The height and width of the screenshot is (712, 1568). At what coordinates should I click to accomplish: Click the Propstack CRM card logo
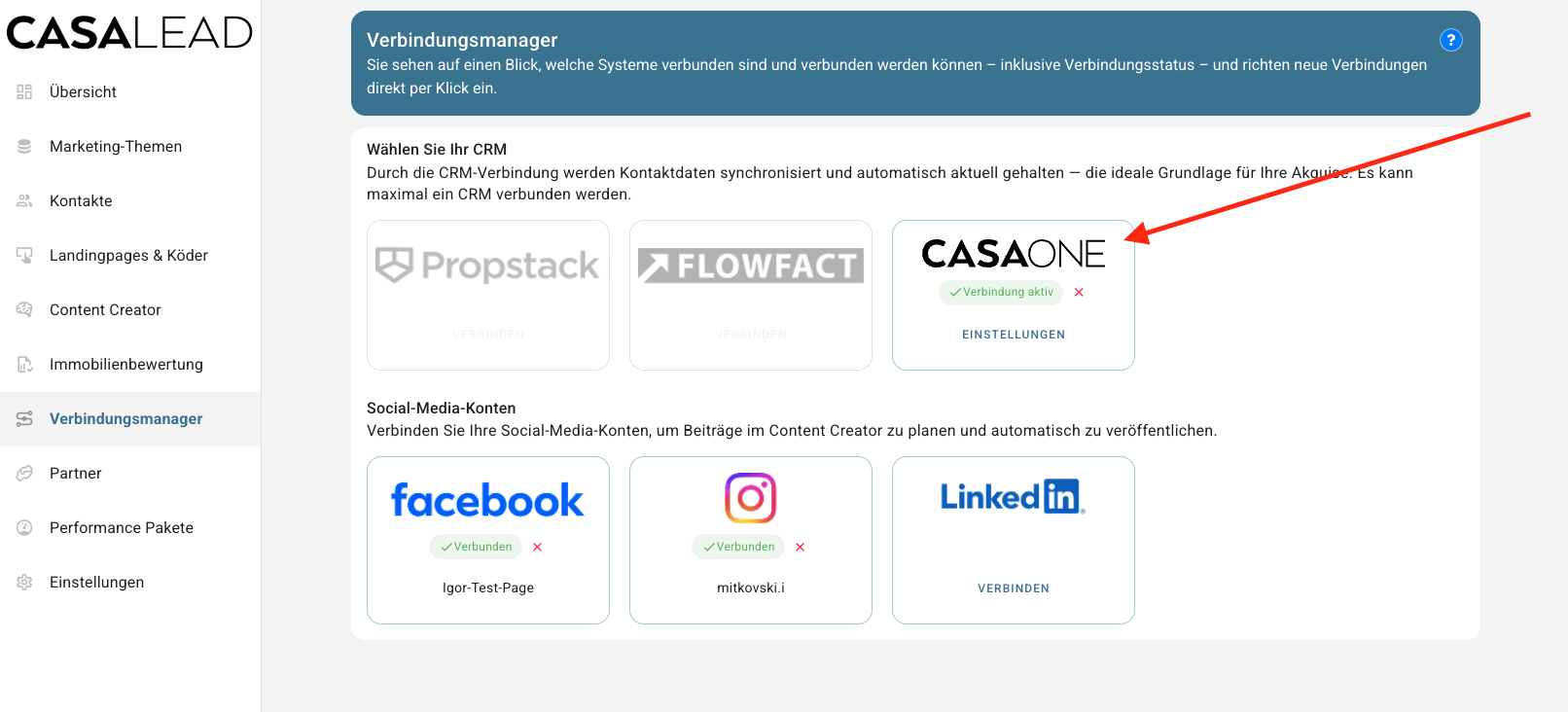pyautogui.click(x=488, y=265)
